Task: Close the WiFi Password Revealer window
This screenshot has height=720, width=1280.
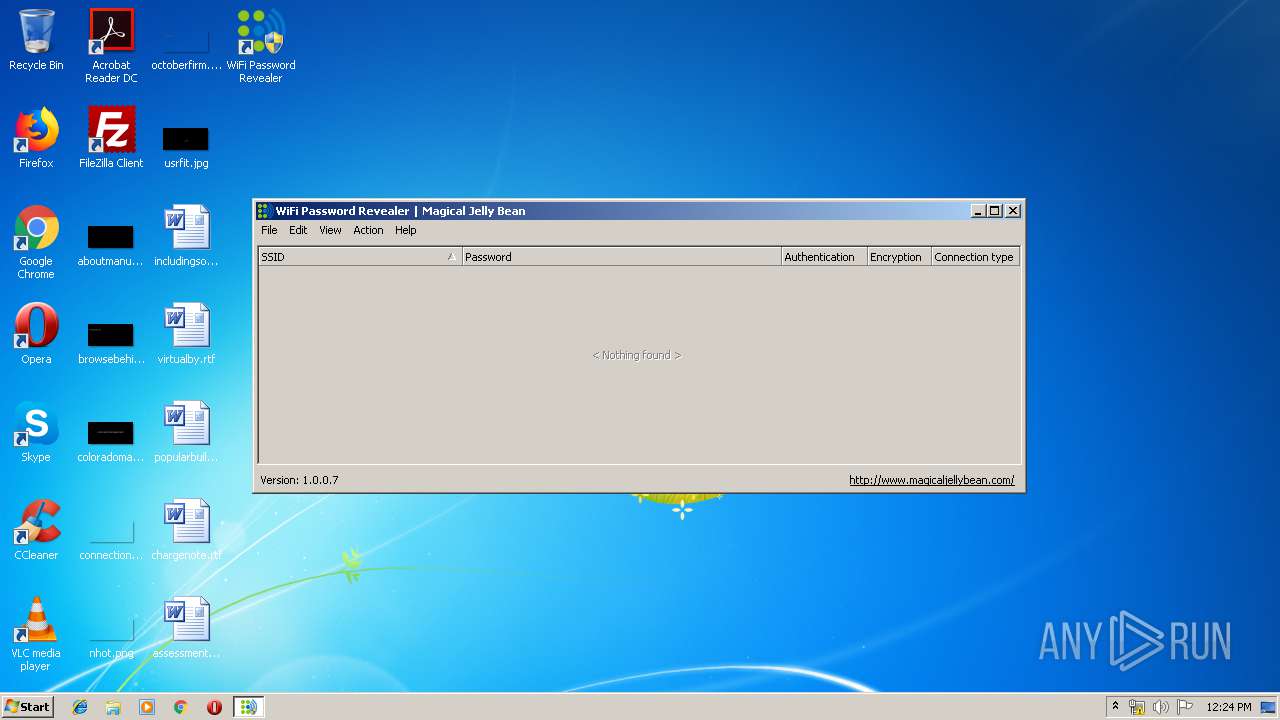Action: click(1013, 211)
